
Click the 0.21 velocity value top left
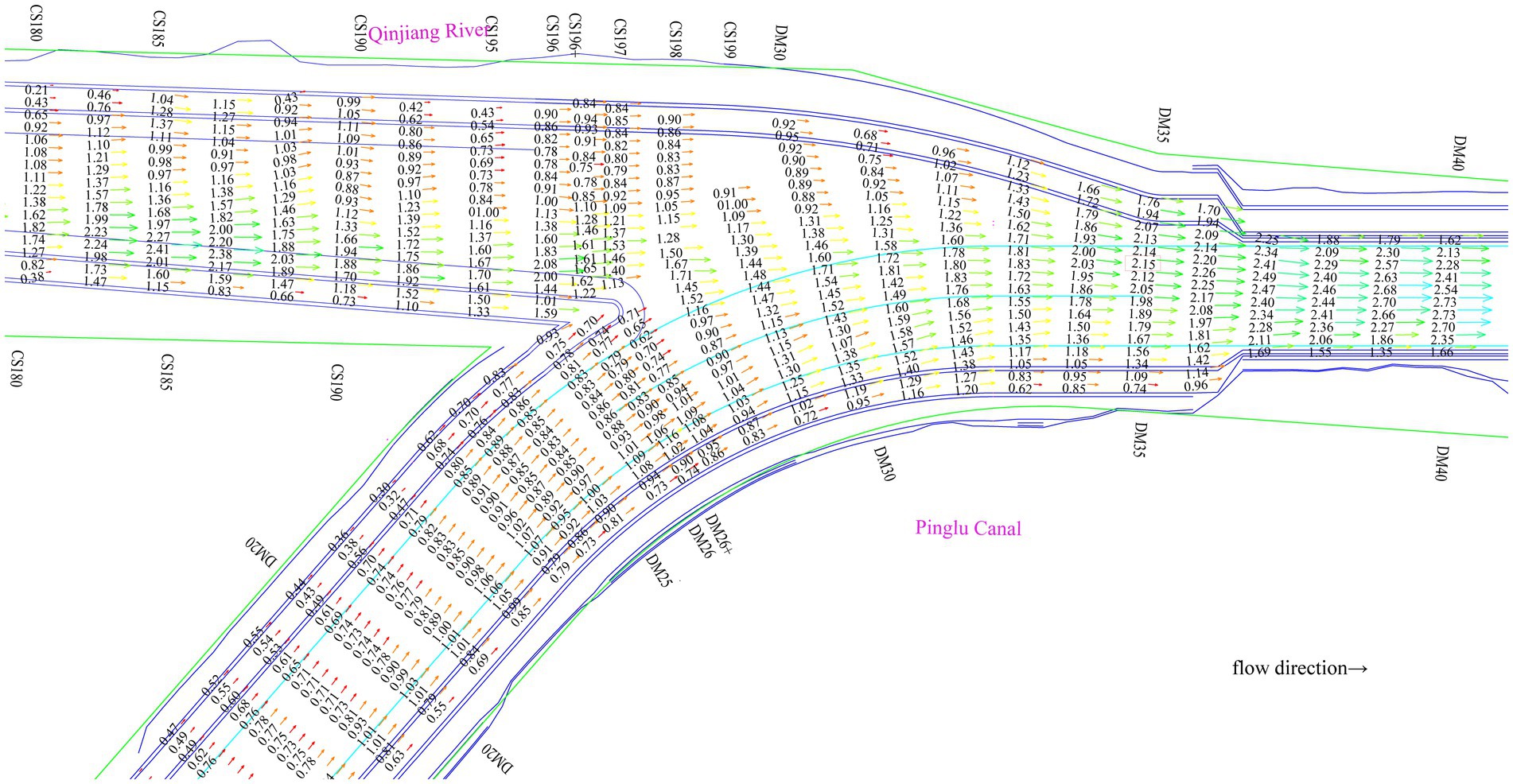coord(36,90)
